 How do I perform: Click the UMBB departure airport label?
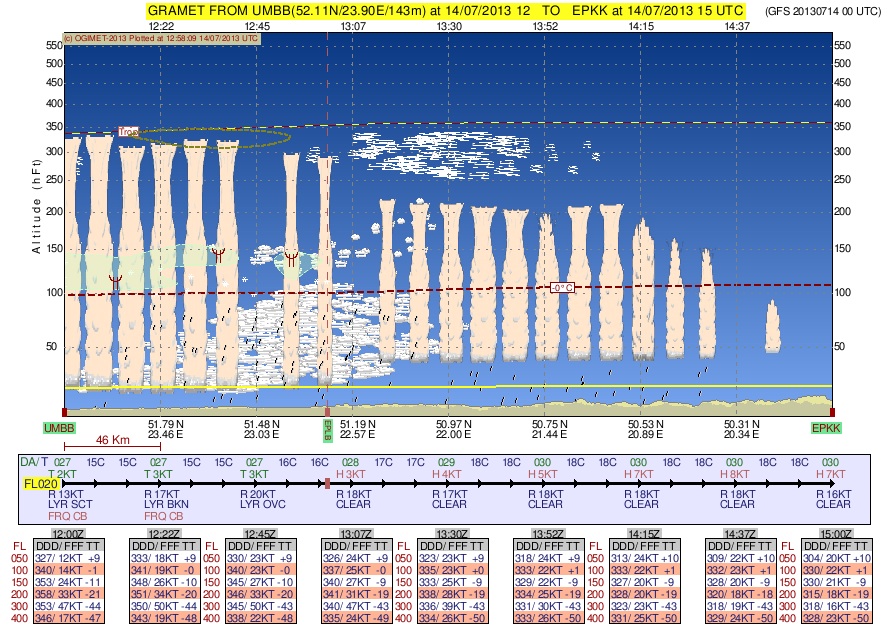pyautogui.click(x=58, y=427)
